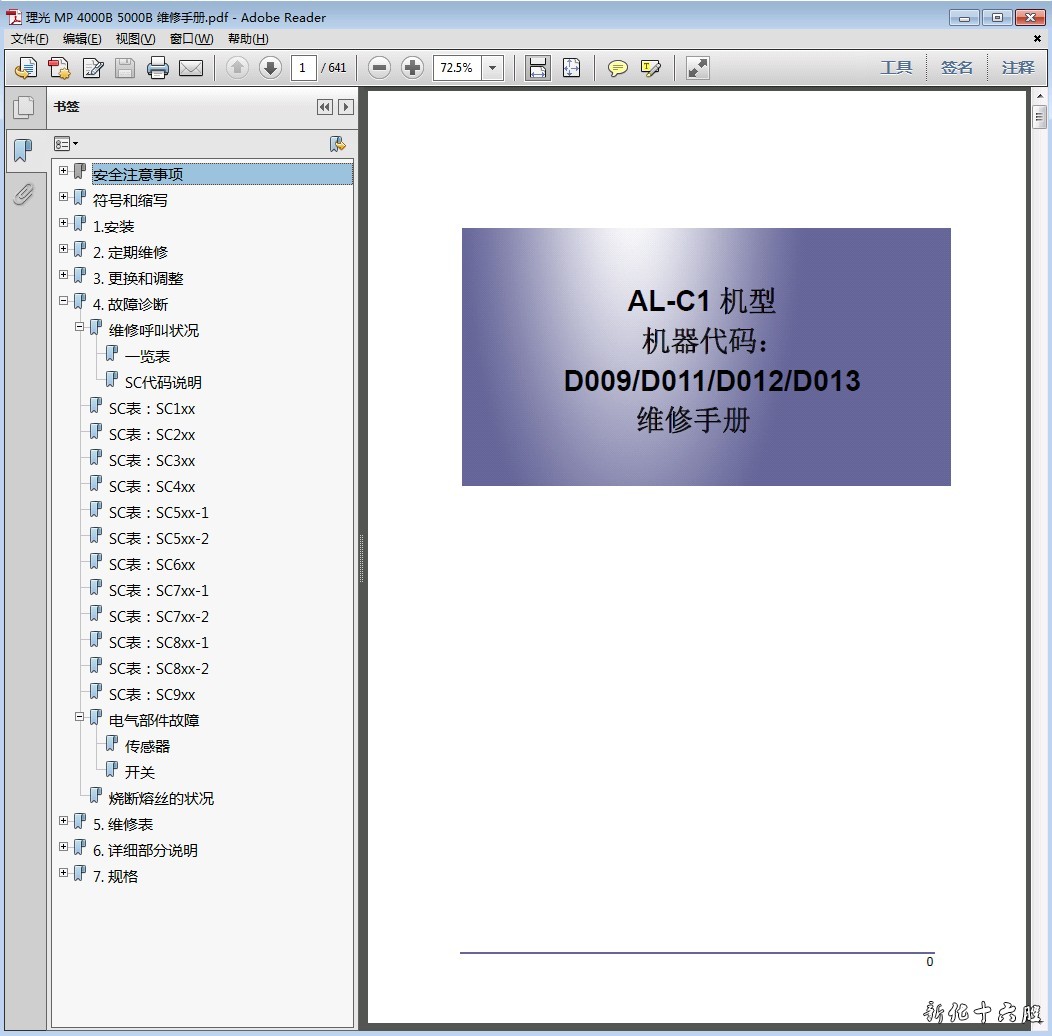Screen dimensions: 1052x1036
Task: Switch to read mode with expand arrows icon
Action: (x=698, y=68)
